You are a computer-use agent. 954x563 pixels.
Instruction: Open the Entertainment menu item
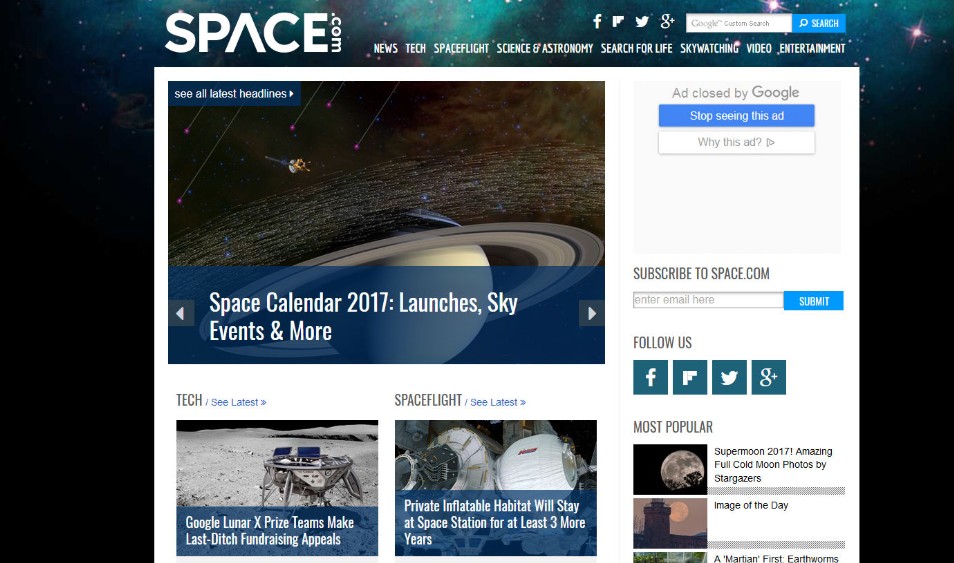click(812, 49)
